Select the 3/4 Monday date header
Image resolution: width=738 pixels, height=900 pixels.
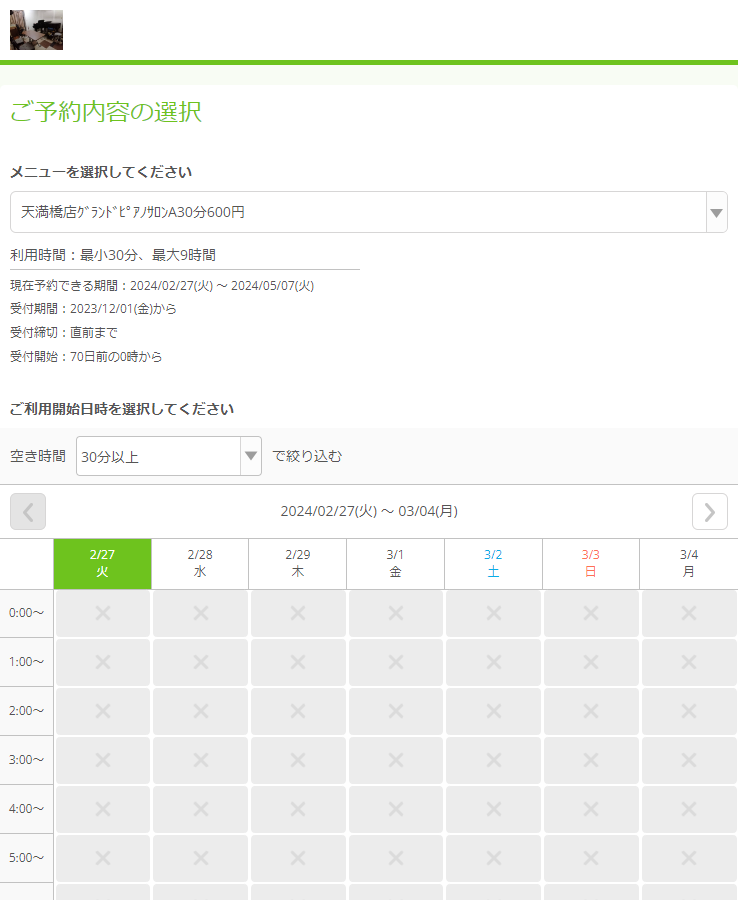click(x=689, y=564)
